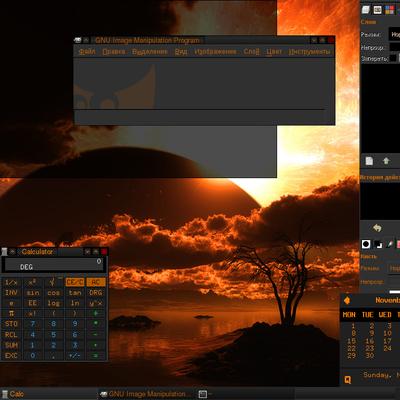This screenshot has width=400, height=400.
Task: Open the layer mode dropdown beside Режим
Action: click(x=394, y=34)
